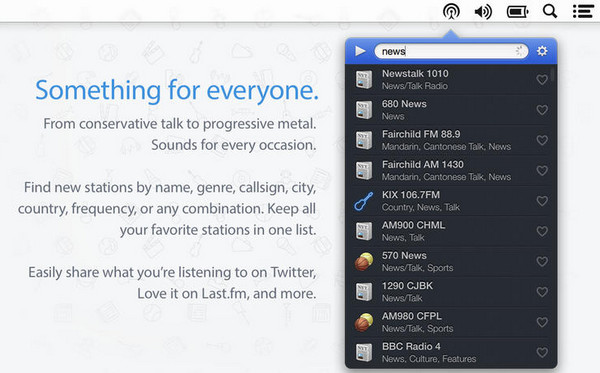Start playback with the play button
600x373 pixels.
360,51
